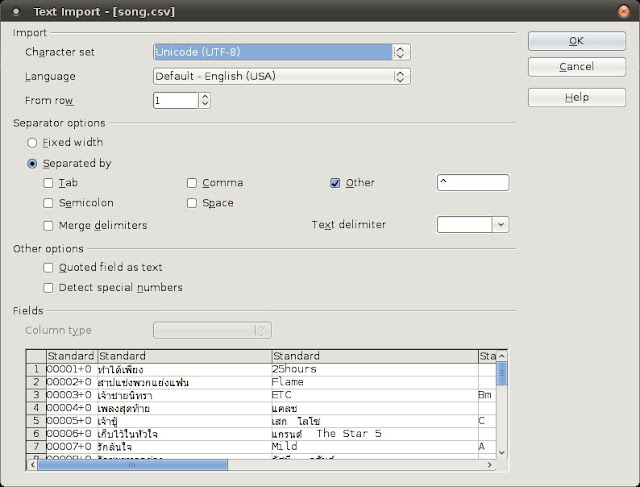Click the Cancel button
Viewport: 640px width, 487px height.
[576, 67]
